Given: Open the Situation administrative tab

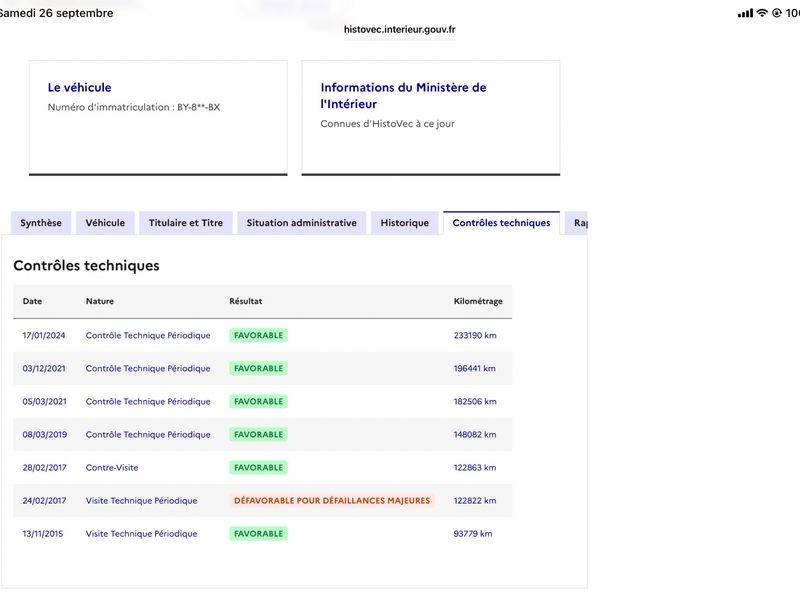Looking at the screenshot, I should pos(302,223).
